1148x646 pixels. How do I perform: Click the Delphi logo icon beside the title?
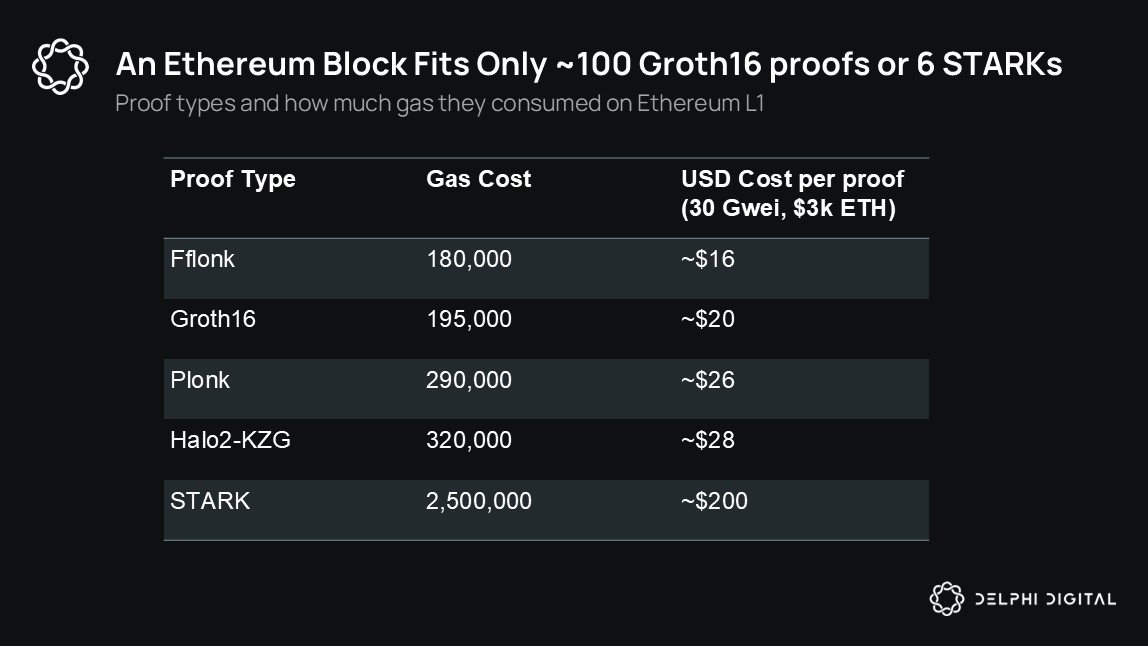click(x=60, y=67)
